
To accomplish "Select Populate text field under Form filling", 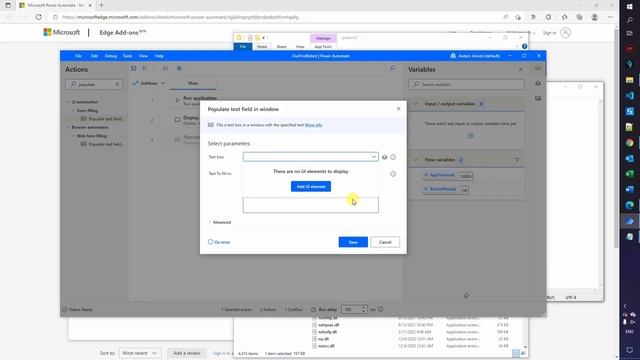I will [x=102, y=119].
